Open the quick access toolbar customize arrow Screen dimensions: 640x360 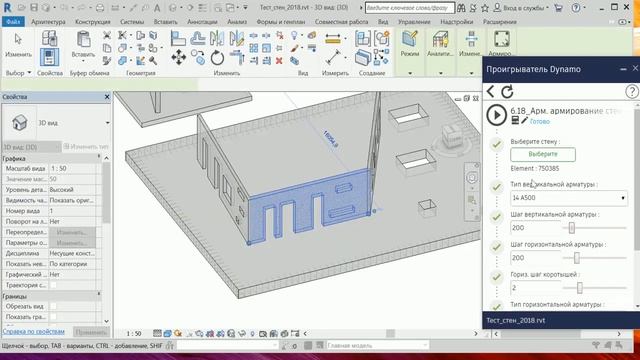(x=245, y=7)
